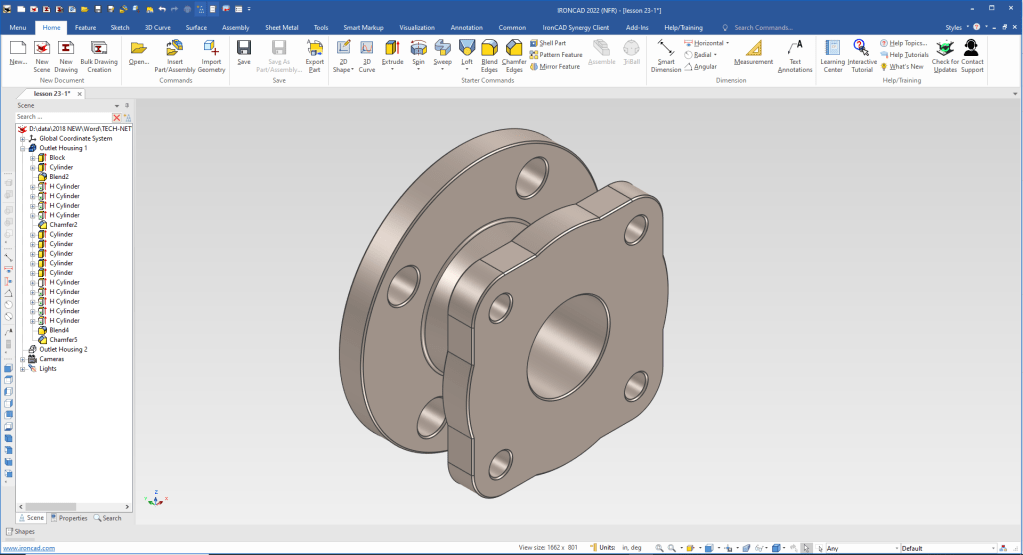Open the Measurement tool
Image resolution: width=1023 pixels, height=555 pixels.
(753, 52)
